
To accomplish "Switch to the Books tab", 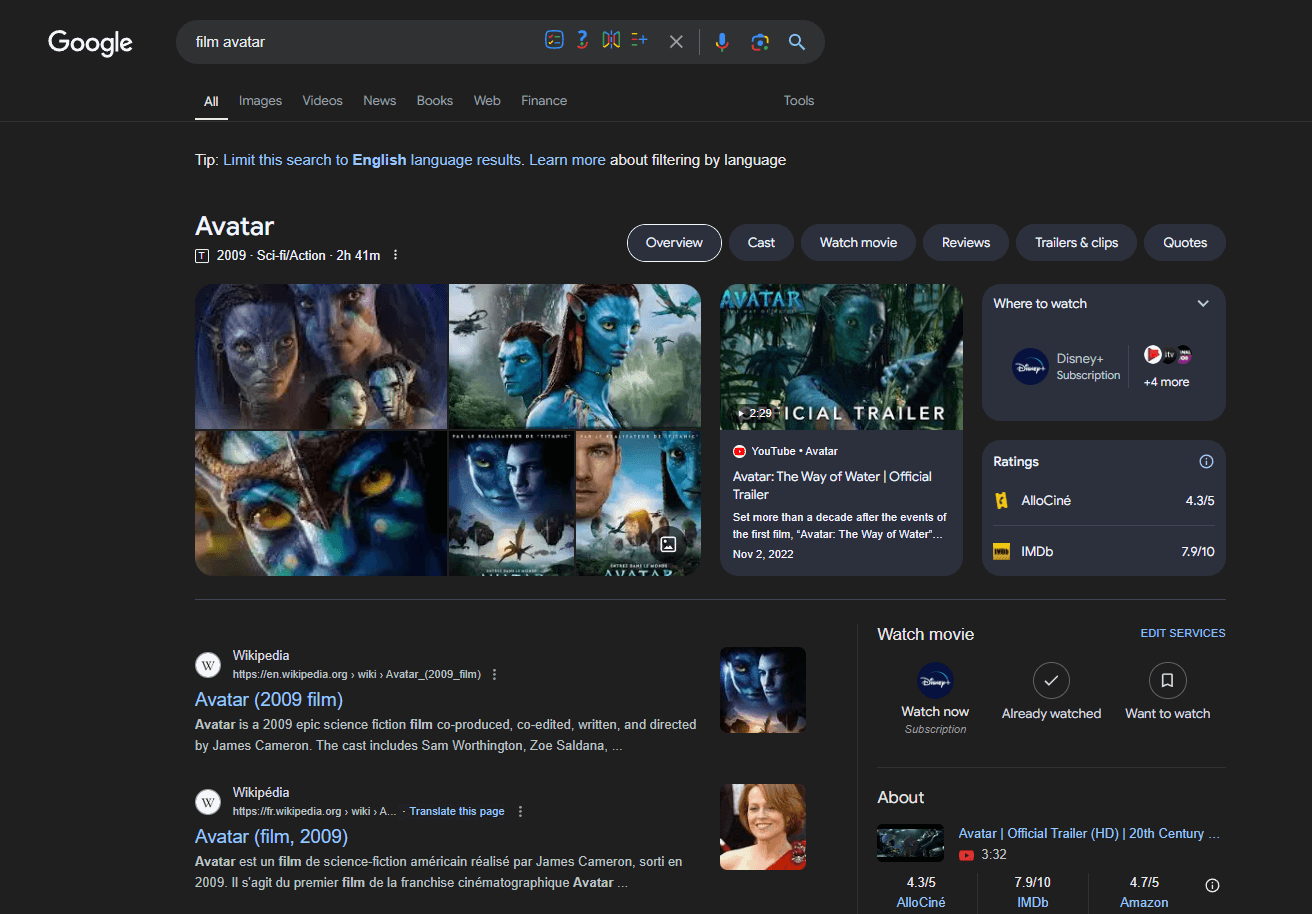I will pos(435,100).
